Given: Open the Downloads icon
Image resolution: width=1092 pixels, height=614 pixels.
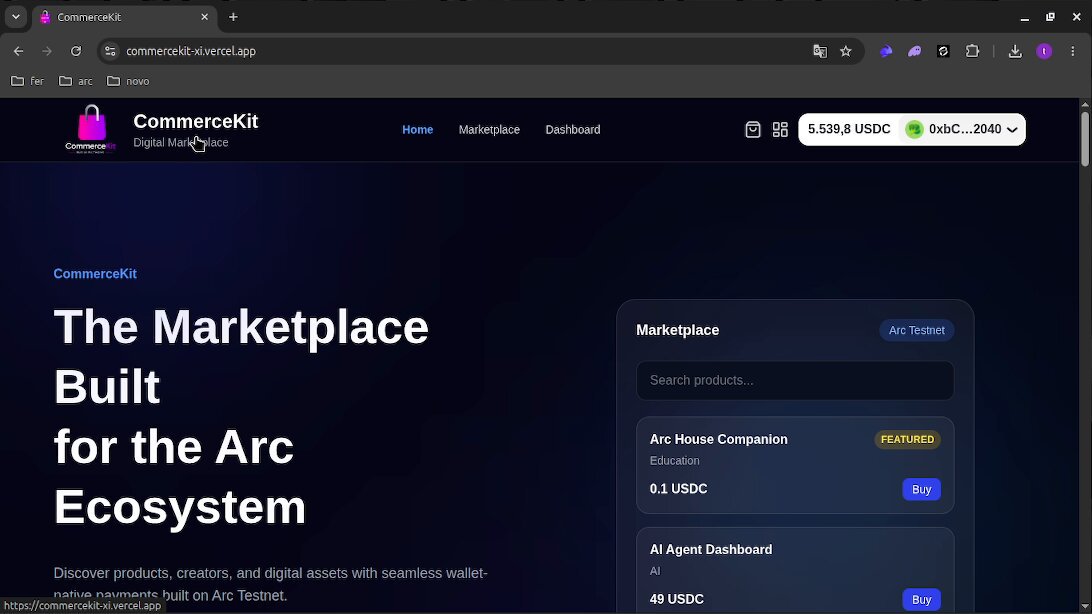Looking at the screenshot, I should coord(1015,52).
